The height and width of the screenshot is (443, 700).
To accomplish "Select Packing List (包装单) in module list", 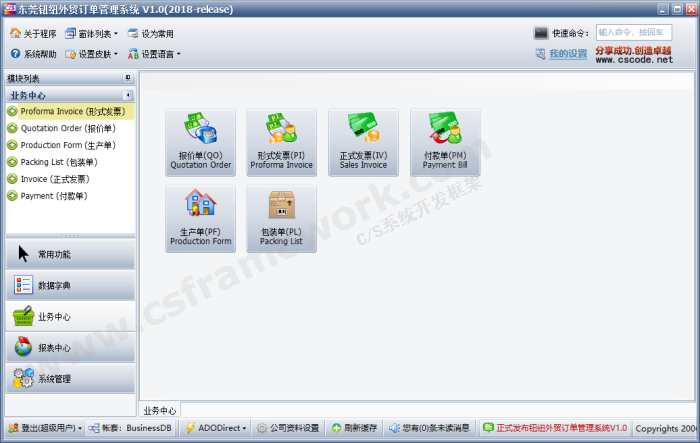I will click(x=58, y=162).
